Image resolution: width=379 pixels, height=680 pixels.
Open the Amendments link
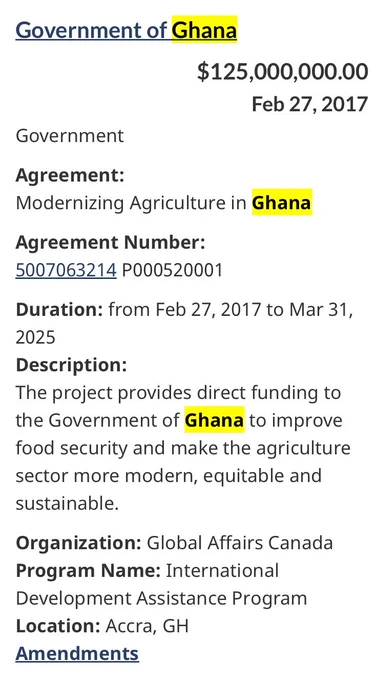(77, 653)
